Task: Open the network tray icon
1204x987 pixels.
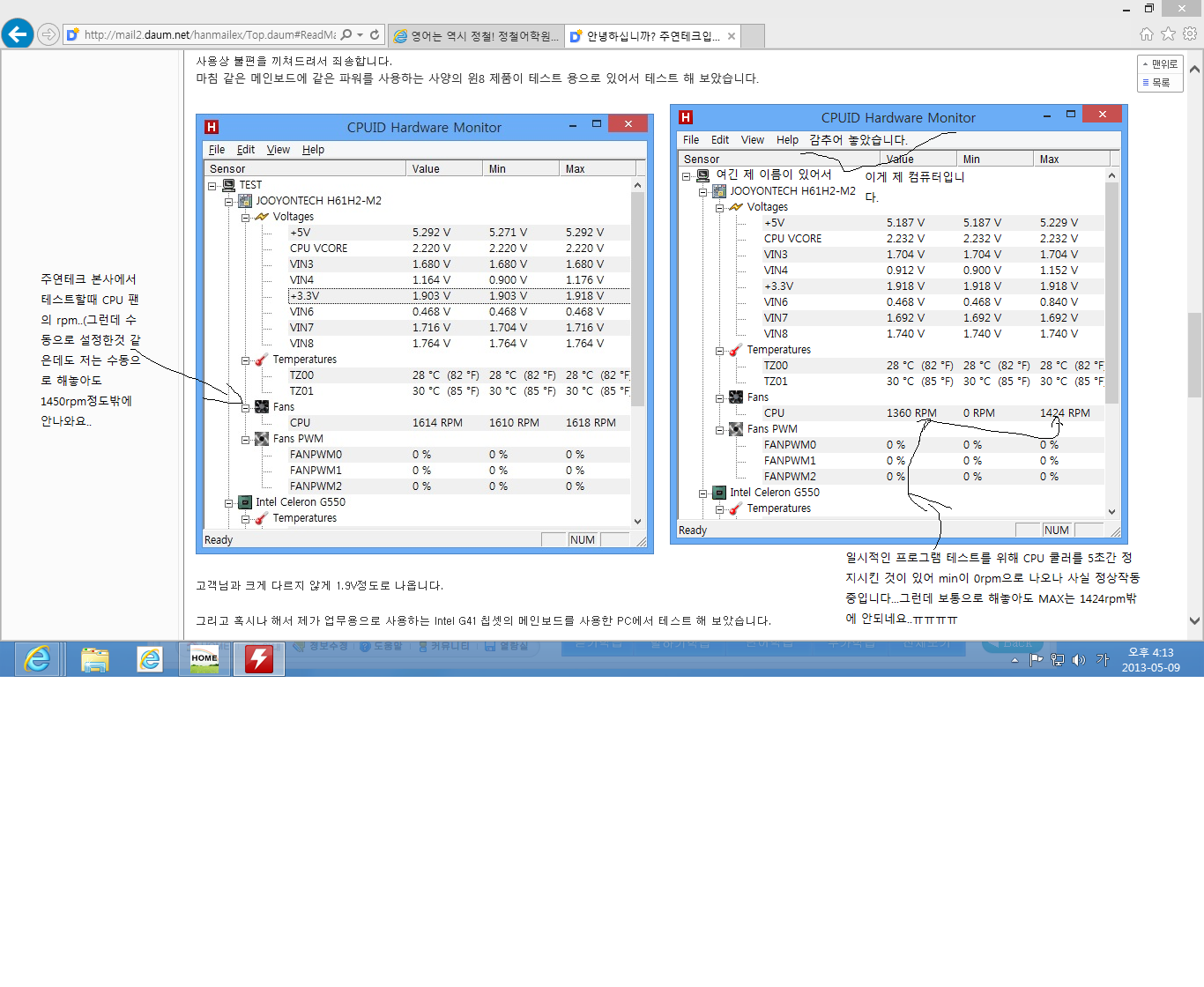Action: (1058, 659)
